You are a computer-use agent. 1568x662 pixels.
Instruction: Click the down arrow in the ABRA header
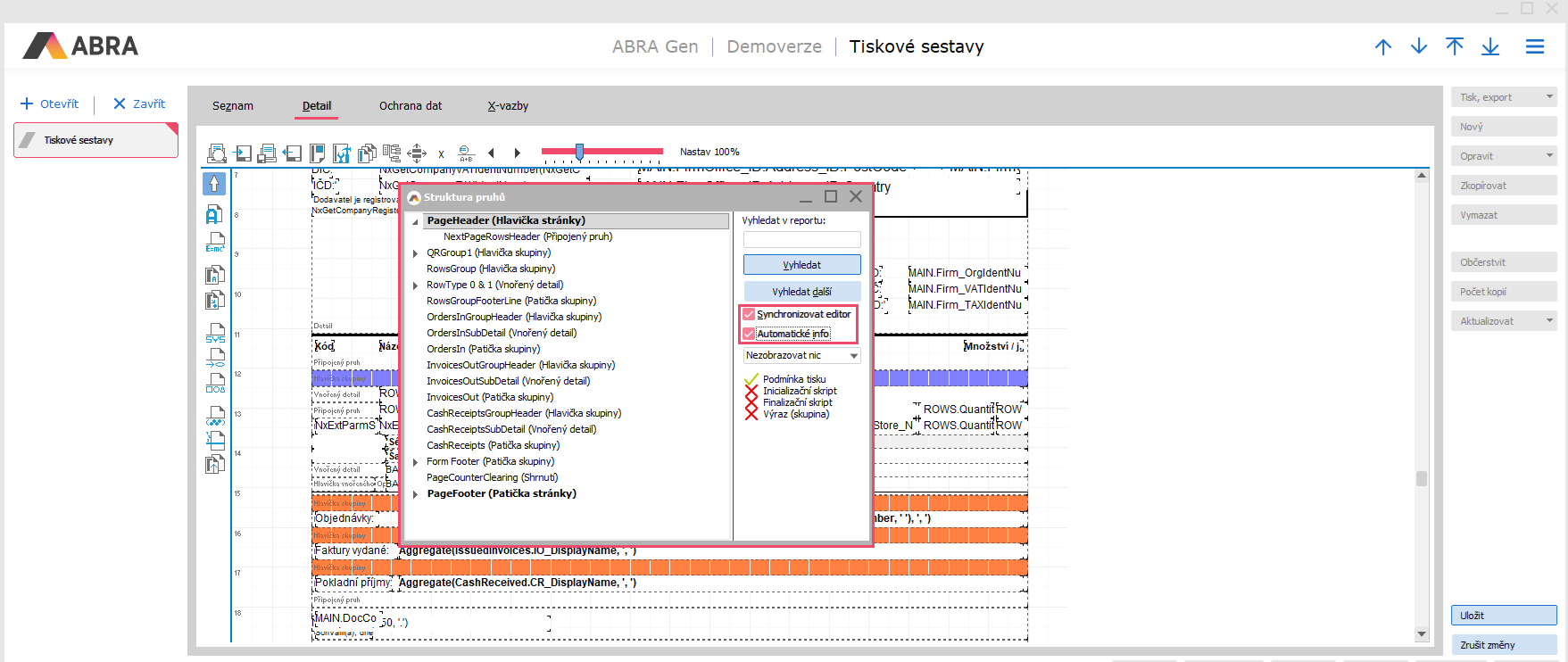click(x=1419, y=46)
